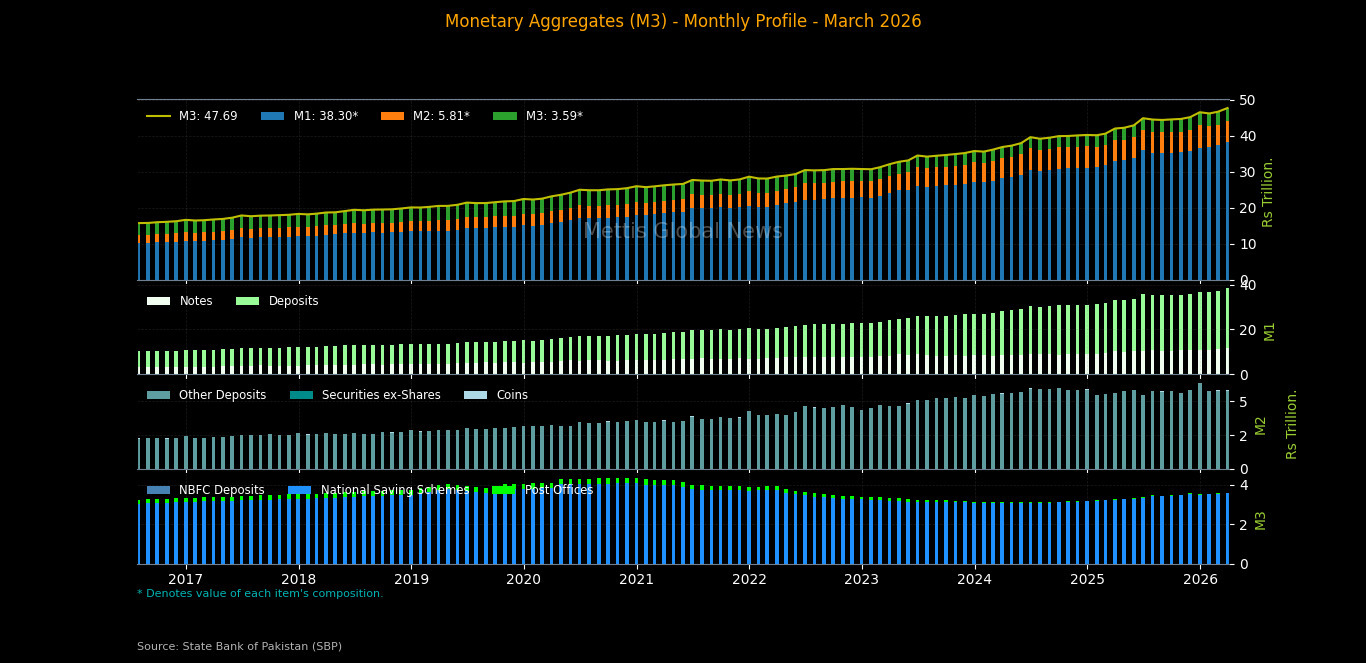Click the Post Offices legend swatch
The height and width of the screenshot is (663, 1366).
tap(503, 490)
